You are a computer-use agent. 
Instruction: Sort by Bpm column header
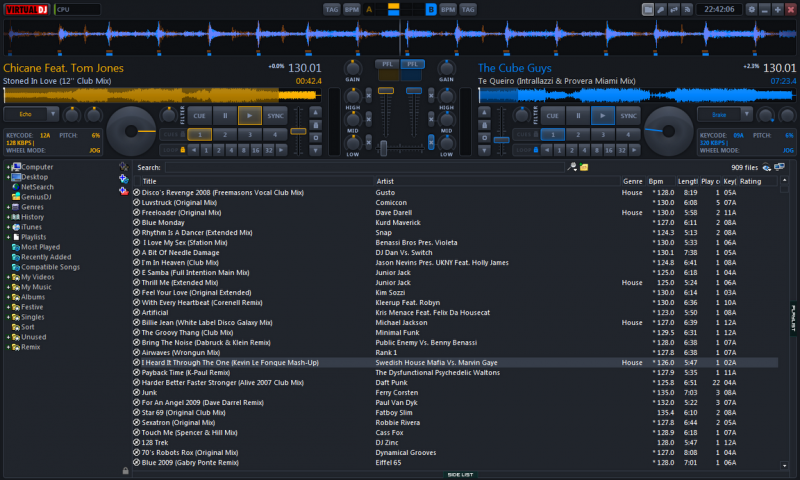(660, 181)
